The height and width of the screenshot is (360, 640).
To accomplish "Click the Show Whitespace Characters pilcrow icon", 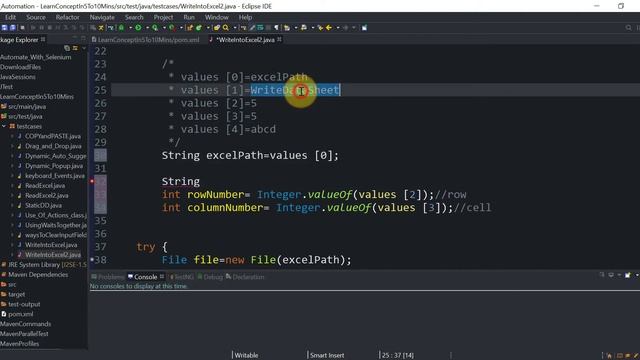I will coord(276,28).
